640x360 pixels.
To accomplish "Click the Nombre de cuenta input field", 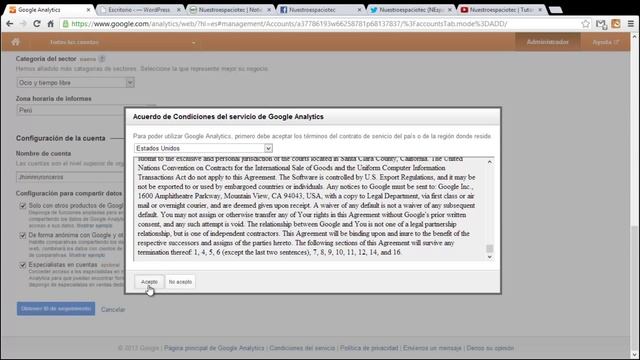I will pos(71,177).
